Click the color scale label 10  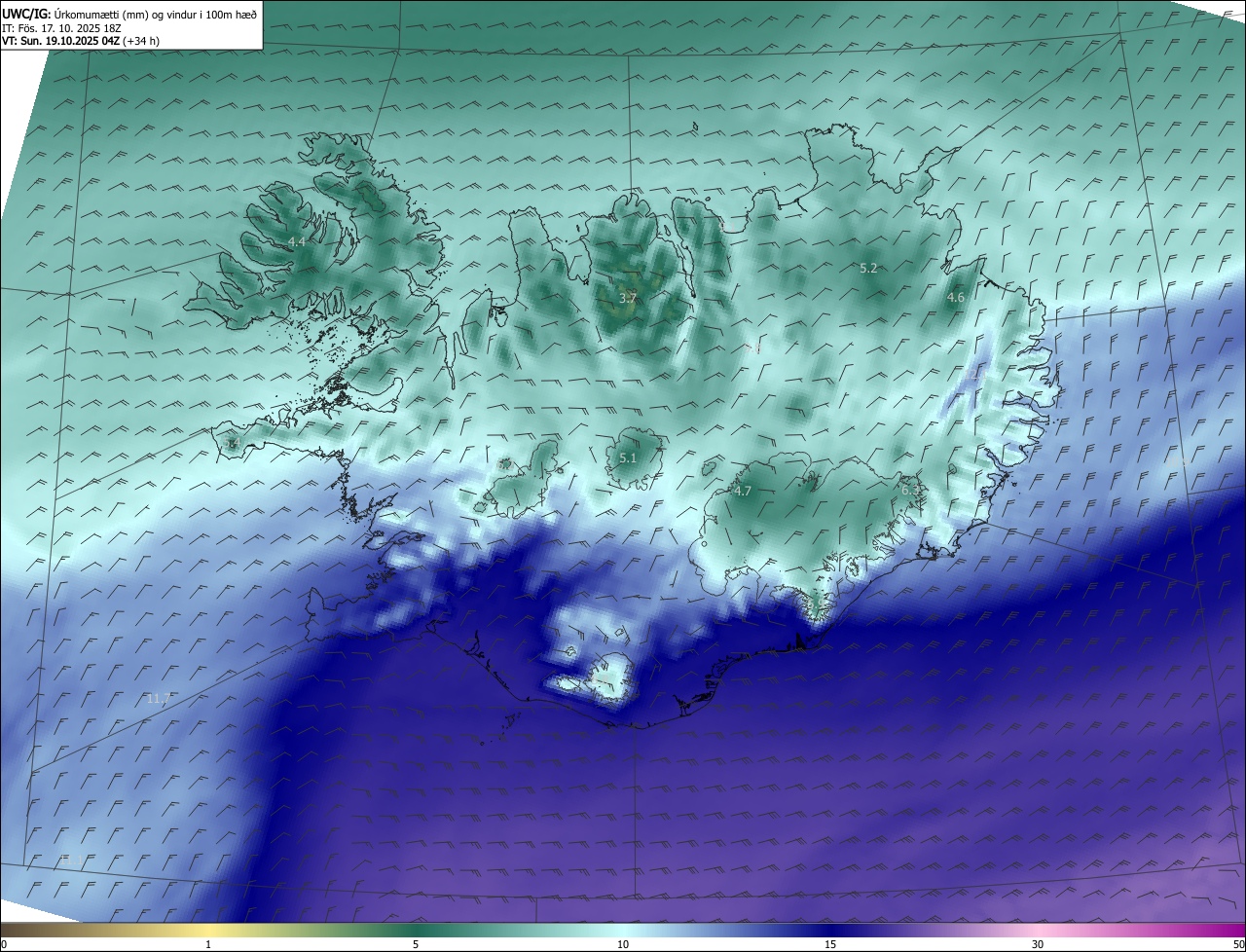coord(623,944)
